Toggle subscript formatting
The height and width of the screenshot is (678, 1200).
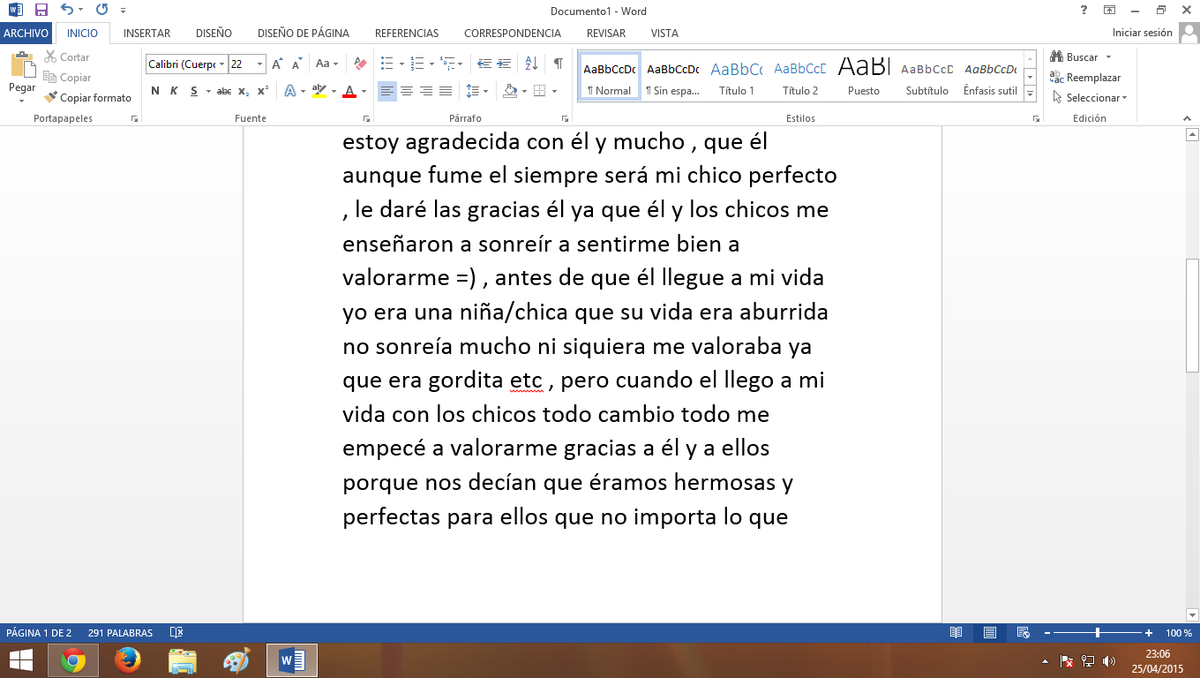(244, 91)
